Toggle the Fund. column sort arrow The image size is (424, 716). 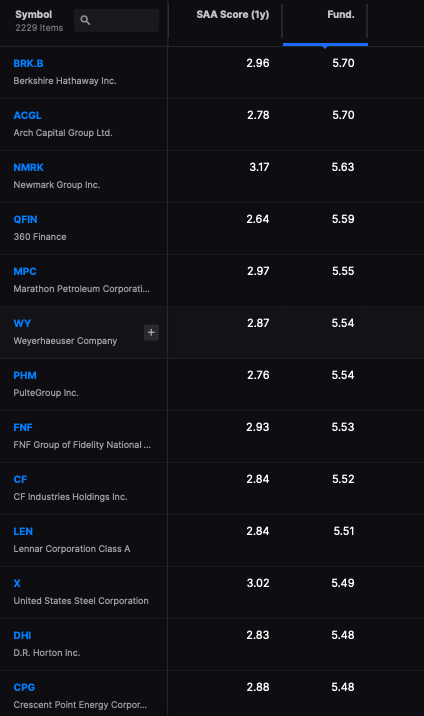325,46
